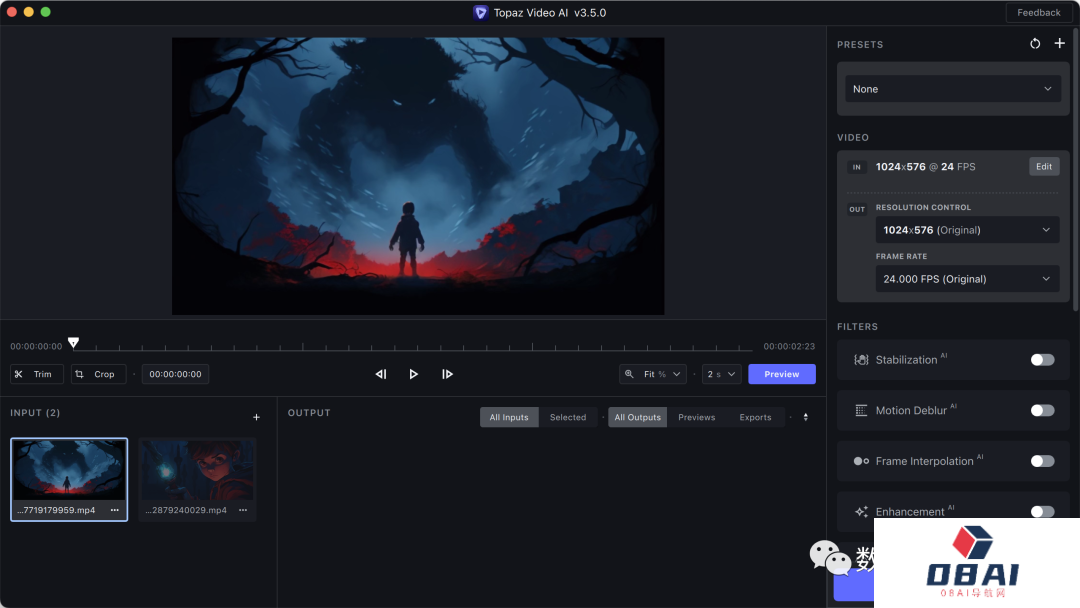Add input video using plus icon
The width and height of the screenshot is (1080, 608).
[256, 417]
